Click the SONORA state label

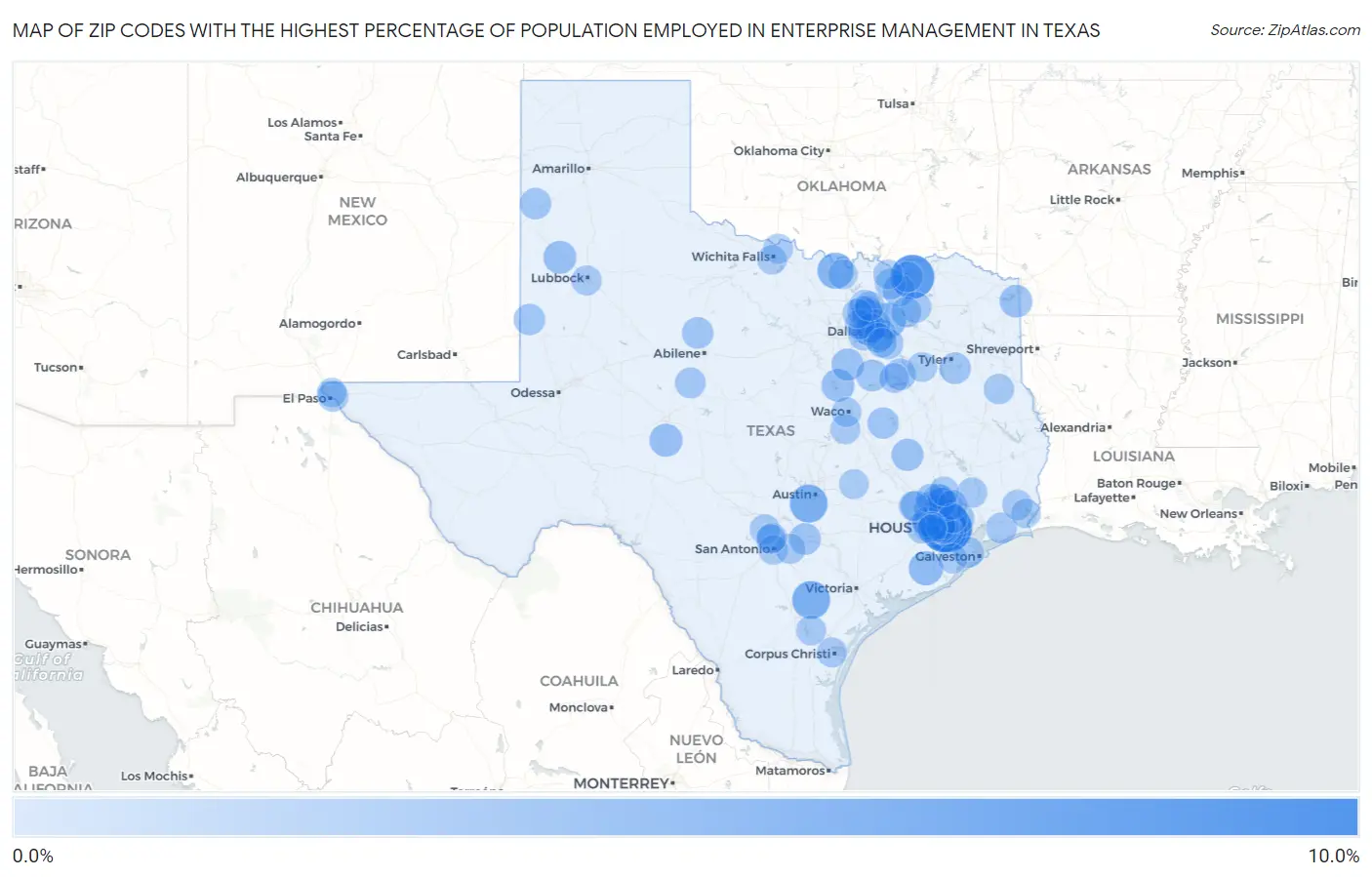(98, 555)
